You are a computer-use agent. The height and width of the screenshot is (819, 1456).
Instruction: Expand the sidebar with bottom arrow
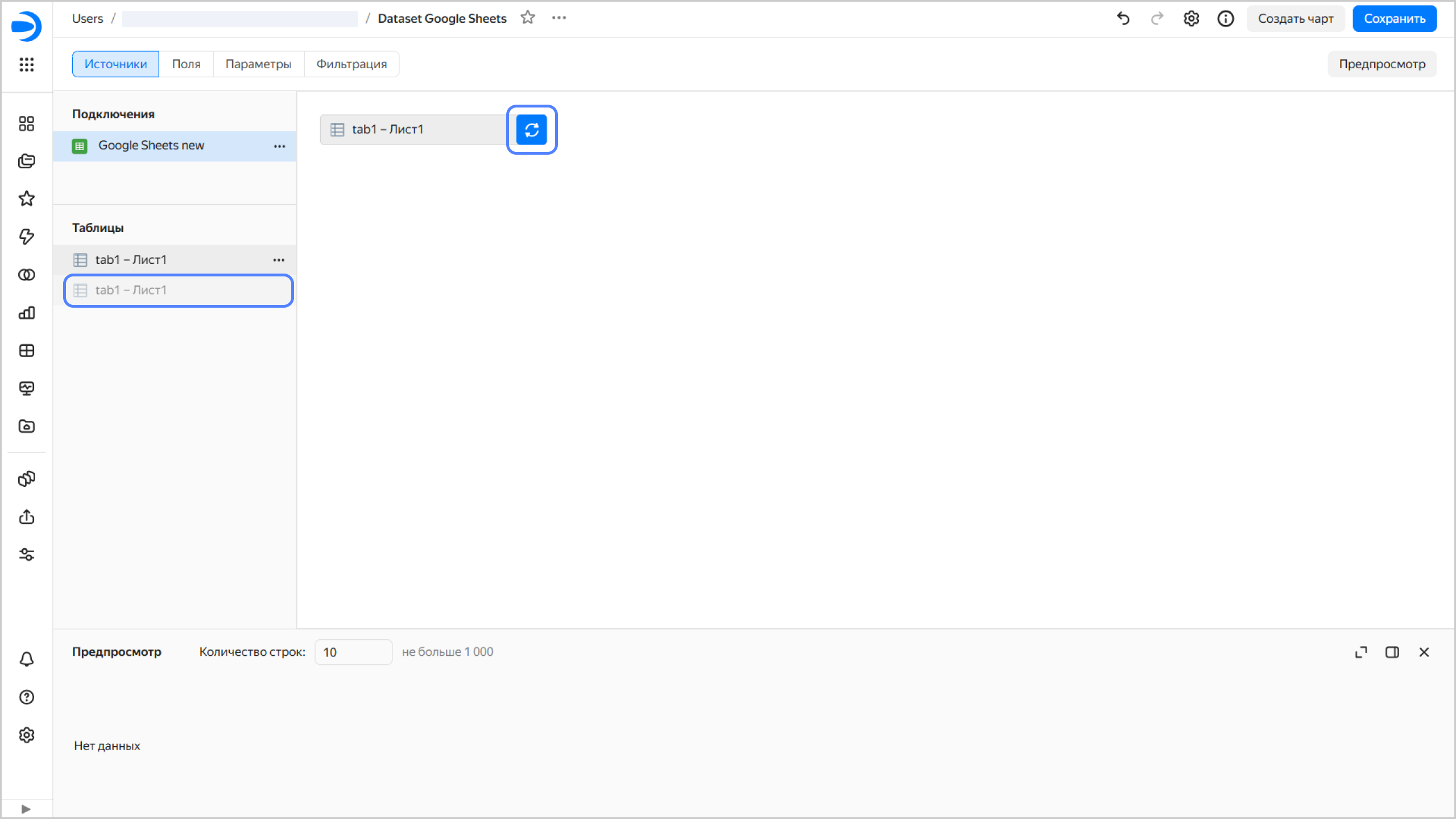26,809
